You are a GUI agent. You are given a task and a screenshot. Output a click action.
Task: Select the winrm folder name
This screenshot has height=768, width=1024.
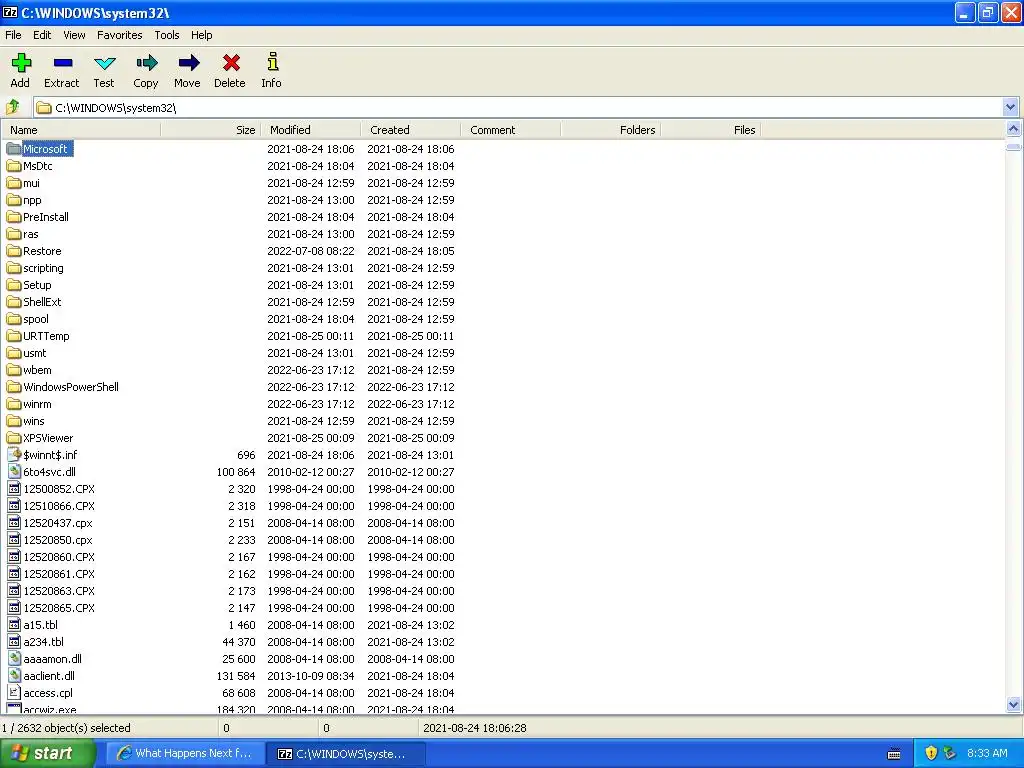(37, 404)
